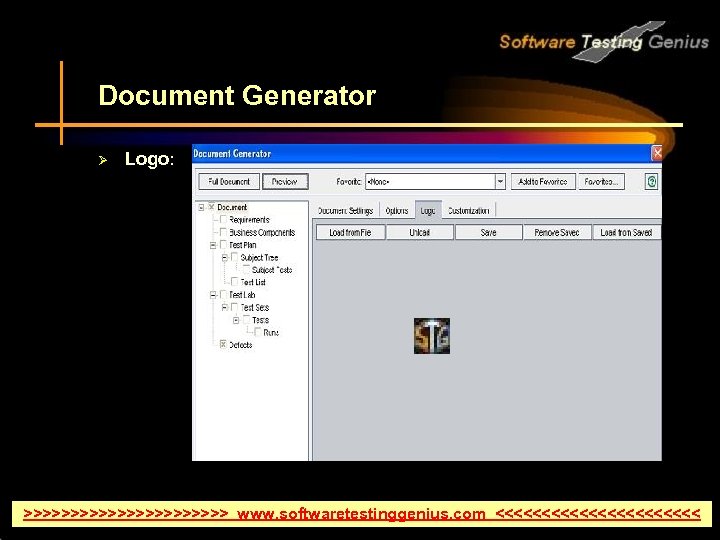This screenshot has width=720, height=540.
Task: Check the Requirements checkbox
Action: 223,219
